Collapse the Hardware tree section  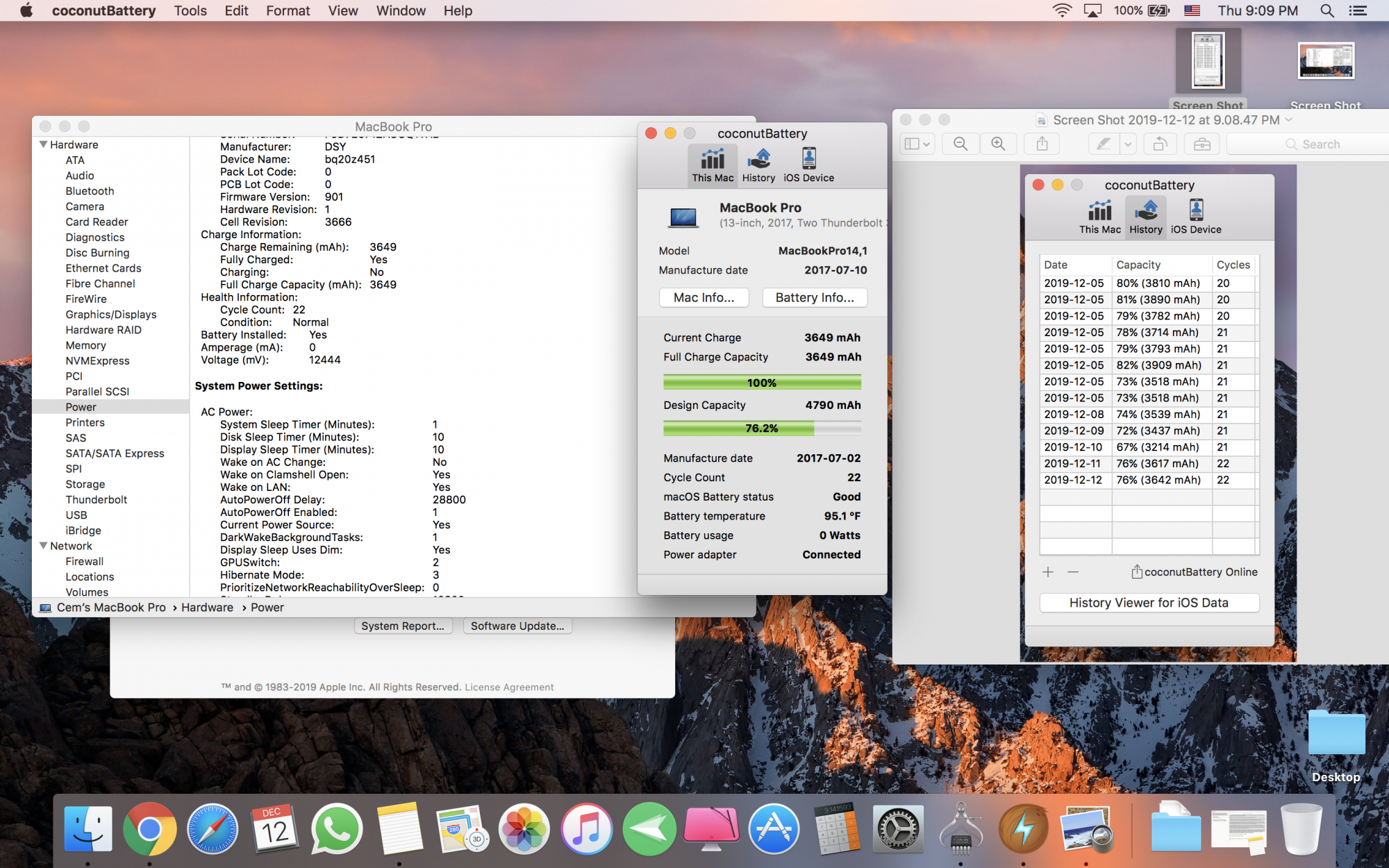43,144
